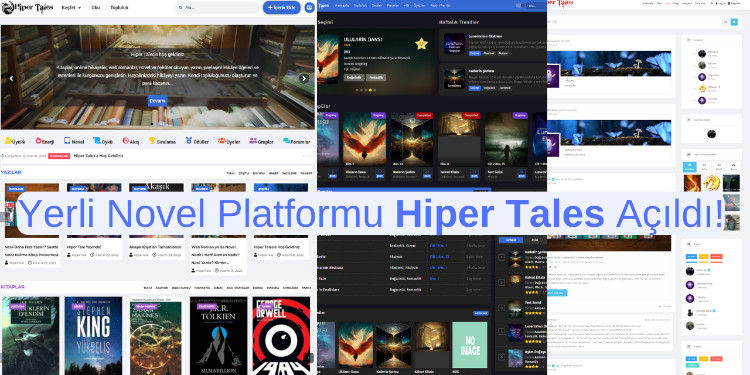This screenshot has width=750, height=375.
Task: Open the golden dragon avatar thumbnail
Action: click(712, 183)
